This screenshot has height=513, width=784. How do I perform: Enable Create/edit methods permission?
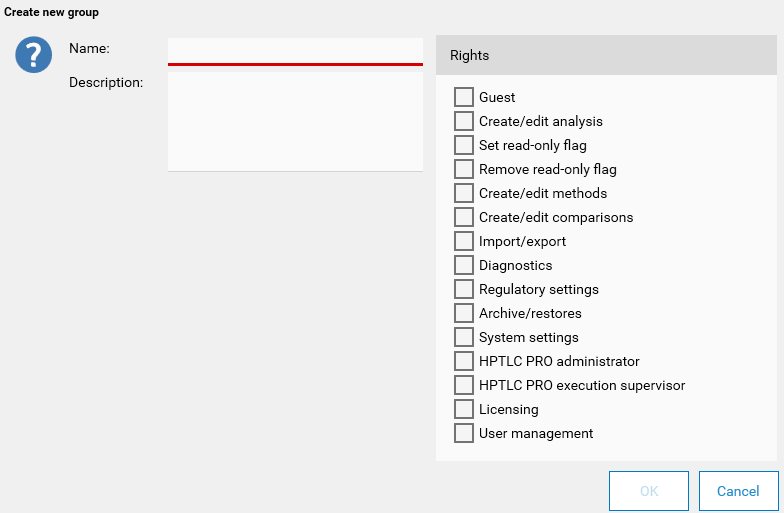464,193
